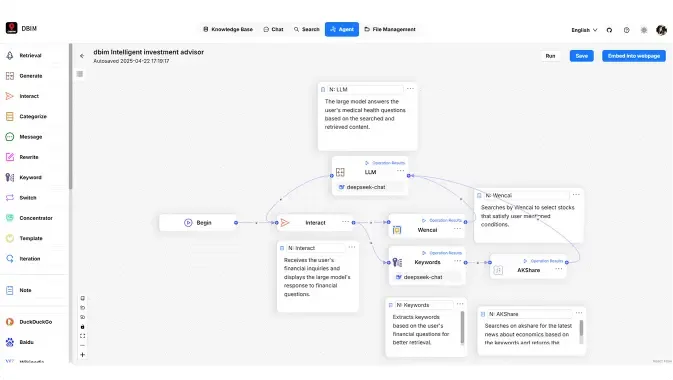
Task: Toggle canvas interactivity lock
Action: pos(82,327)
